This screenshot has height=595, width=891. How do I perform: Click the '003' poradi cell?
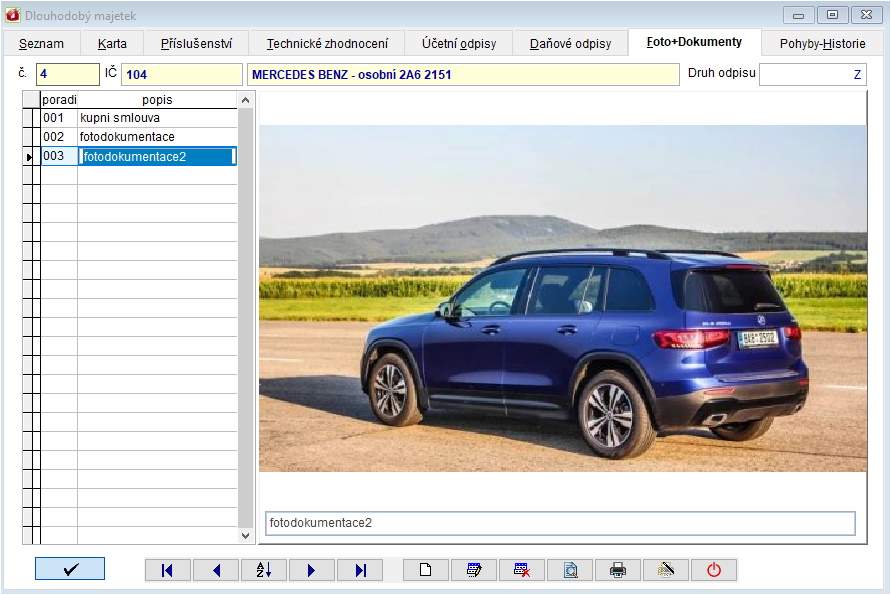tap(59, 156)
